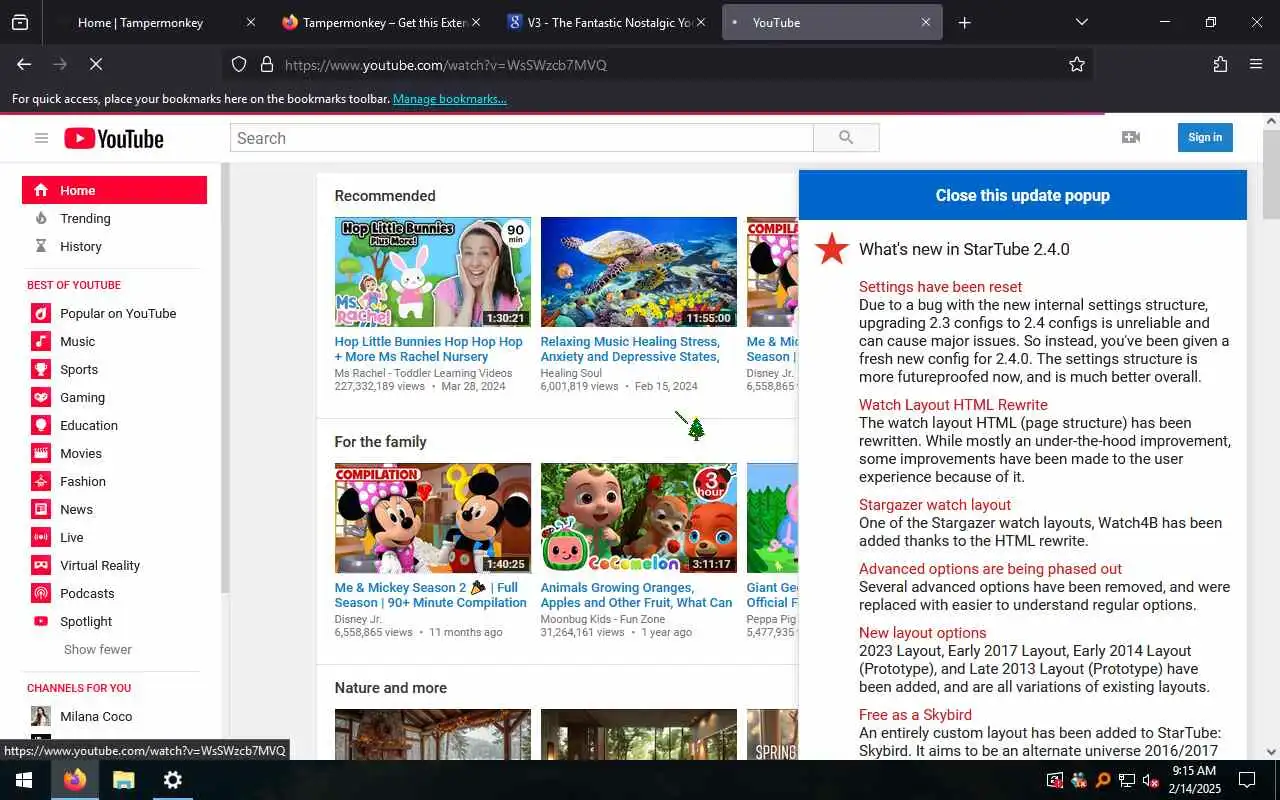
Task: Click the tracking protection shield icon
Action: 239,64
